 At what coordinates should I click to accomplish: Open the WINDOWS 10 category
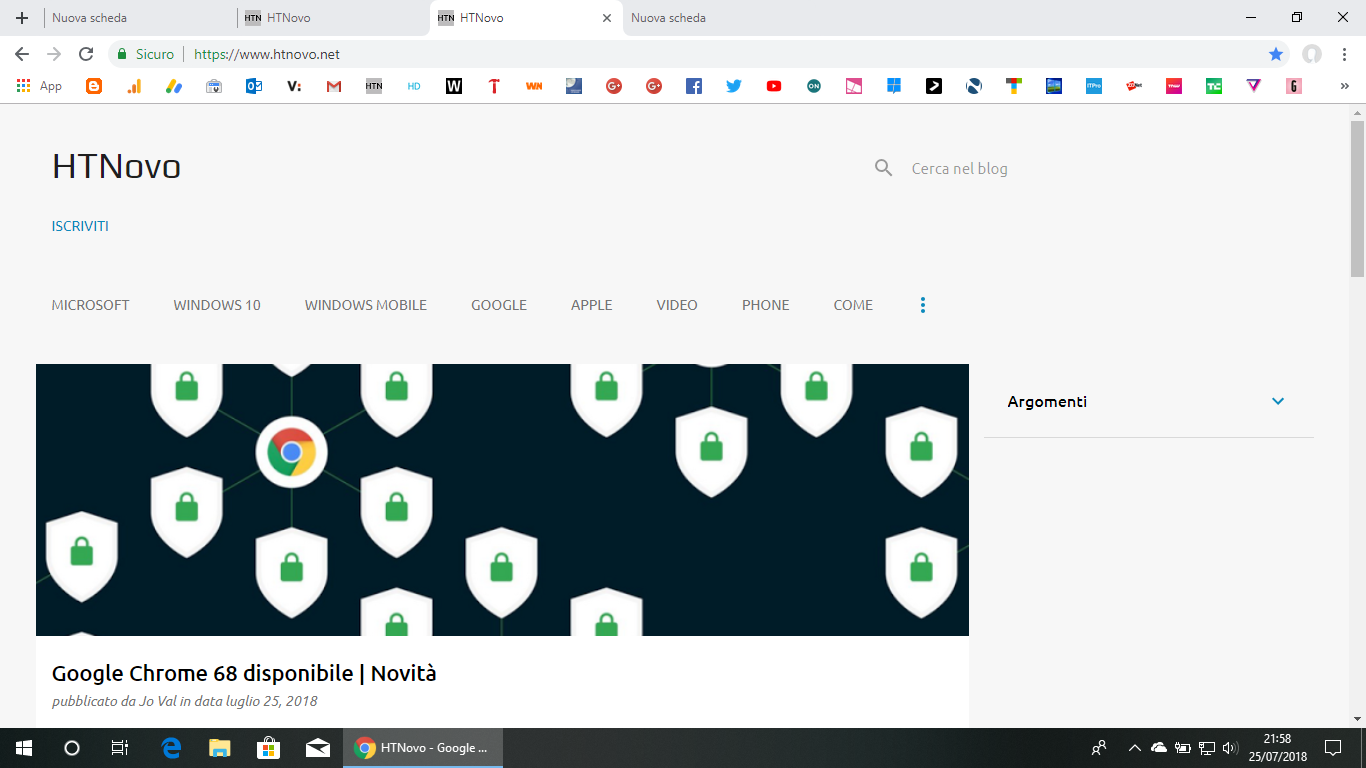pos(217,305)
